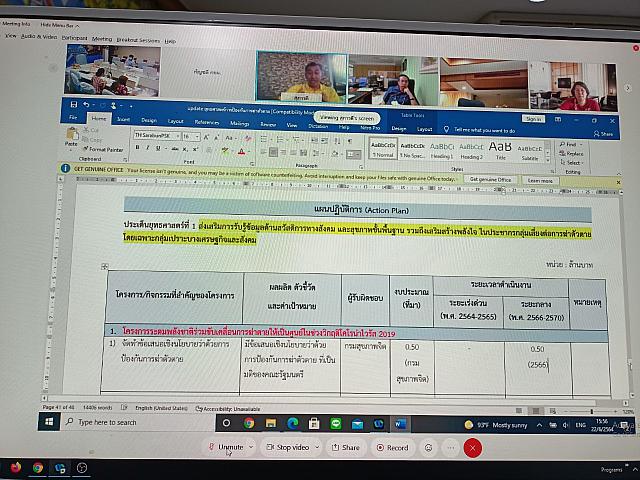Image resolution: width=640 pixels, height=480 pixels.
Task: Open the Insert ribbon tab
Action: coord(122,119)
